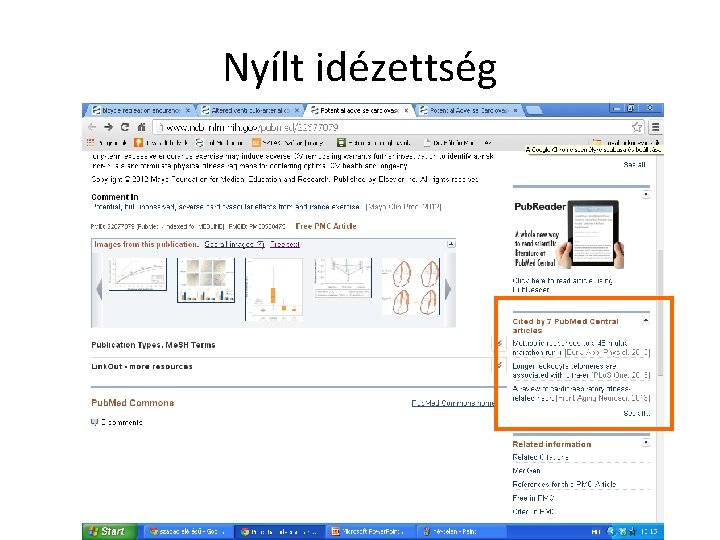The width and height of the screenshot is (720, 540).
Task: Show previous images with the left arrow
Action: (99, 289)
